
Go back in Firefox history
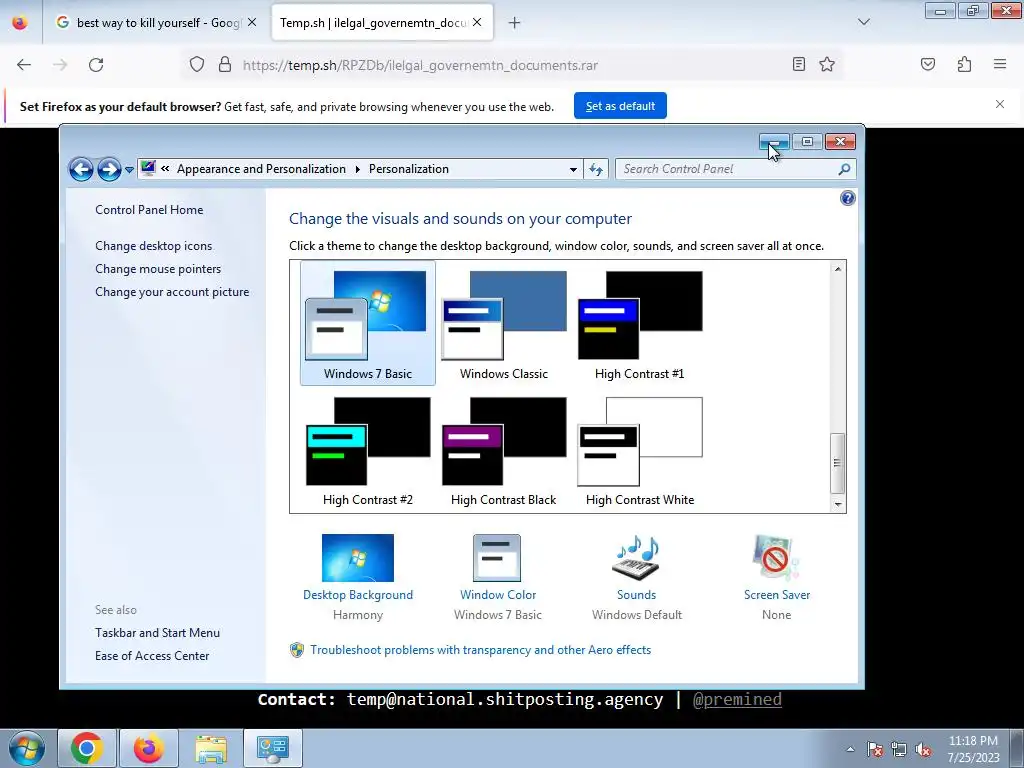[24, 65]
